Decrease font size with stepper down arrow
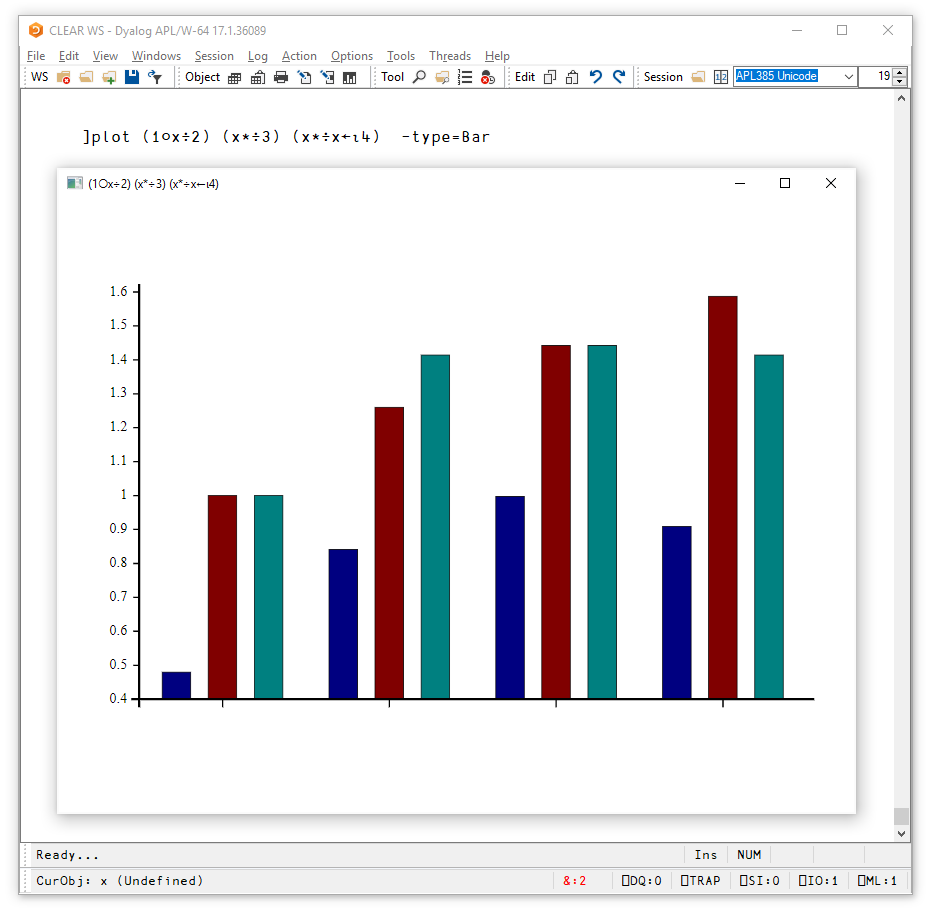Viewport: 934px width, 917px height. tap(899, 81)
